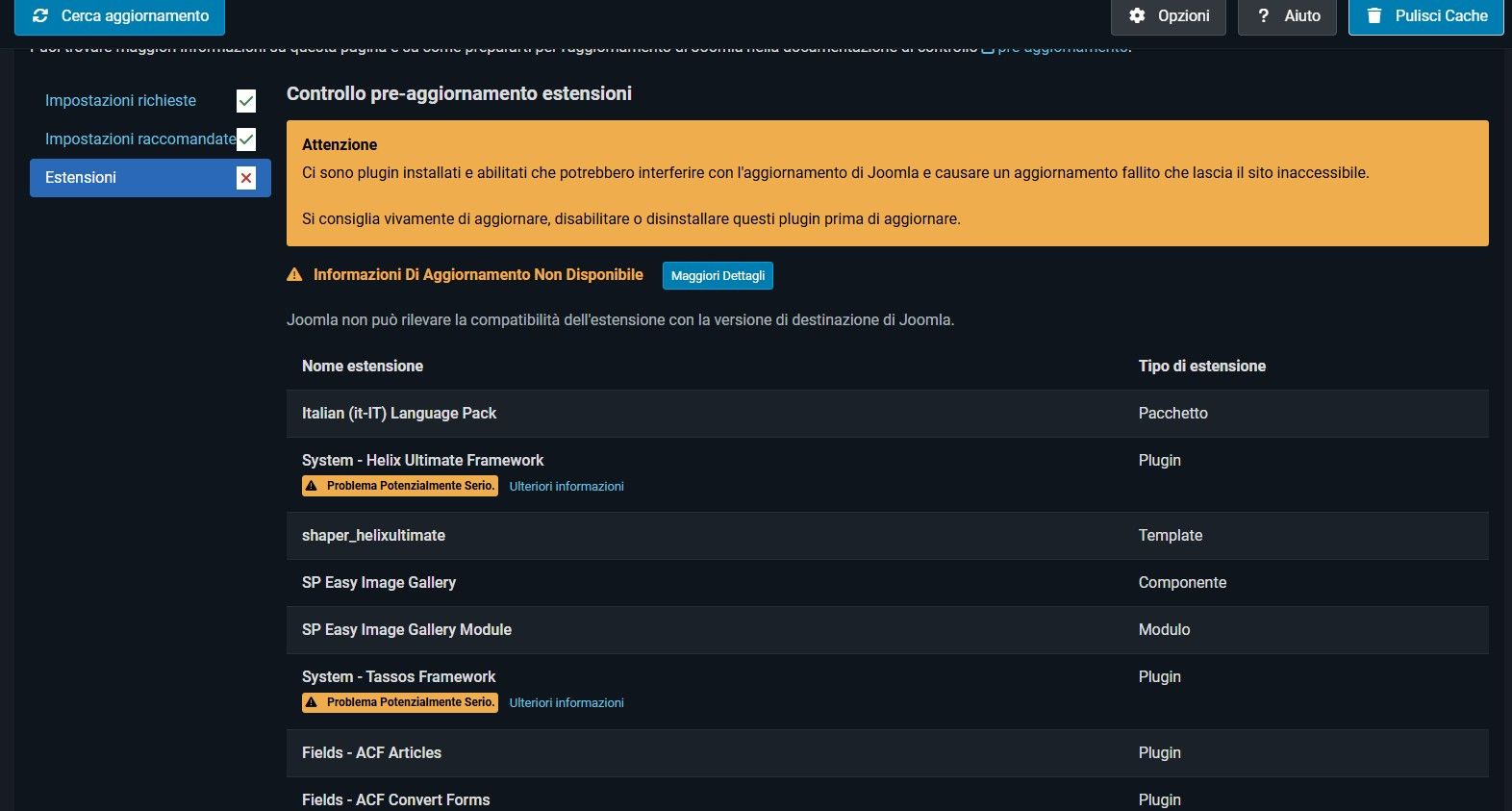1512x811 pixels.
Task: Click the refresh icon in Cerca aggiornamento
Action: coord(40,15)
